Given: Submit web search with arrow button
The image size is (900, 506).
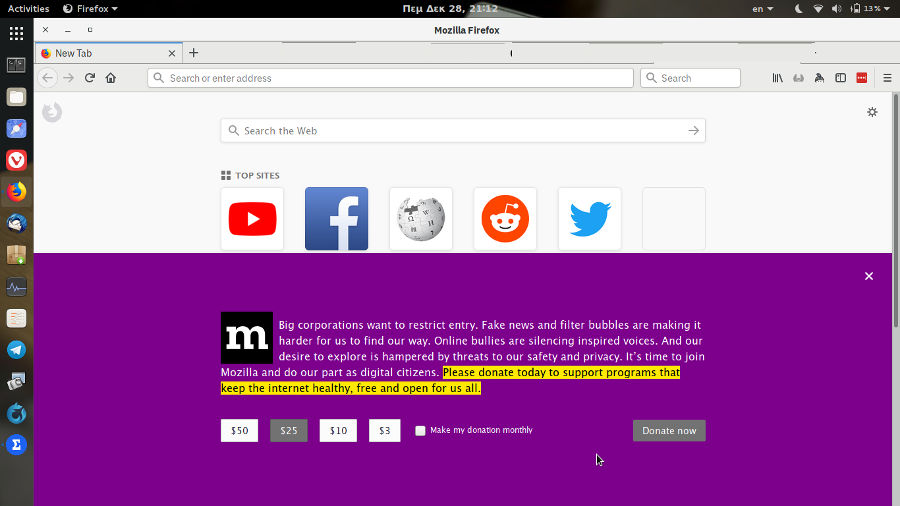Looking at the screenshot, I should point(693,131).
